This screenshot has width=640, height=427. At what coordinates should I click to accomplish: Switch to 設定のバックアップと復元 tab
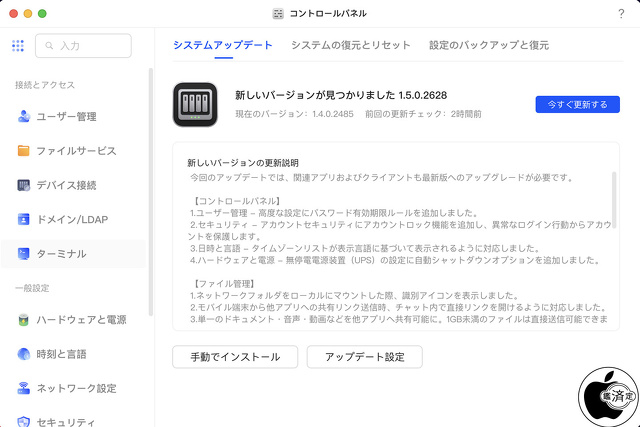click(x=489, y=45)
